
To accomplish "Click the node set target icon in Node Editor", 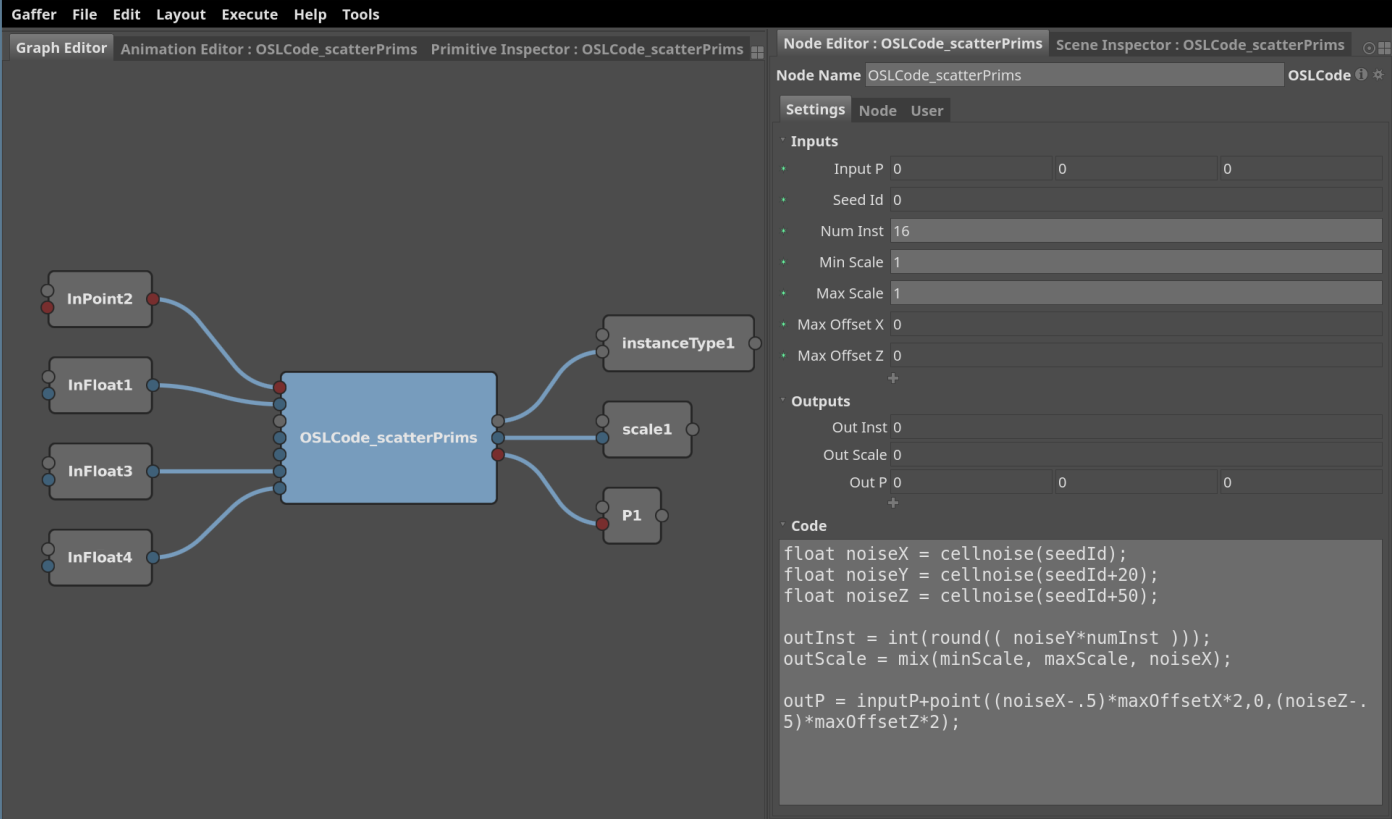I will [1369, 47].
